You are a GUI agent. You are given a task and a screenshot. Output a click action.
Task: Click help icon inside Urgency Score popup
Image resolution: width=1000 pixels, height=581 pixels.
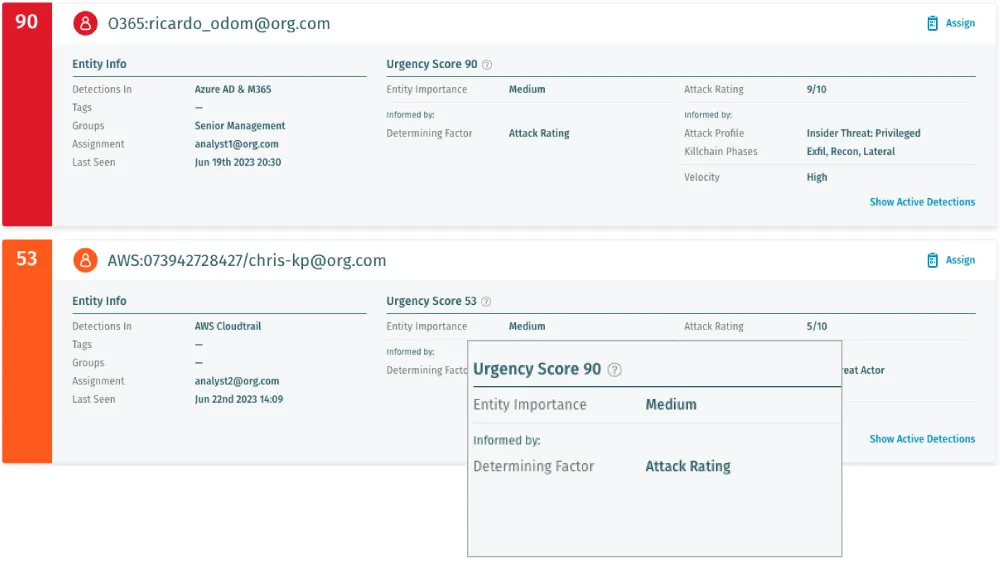click(x=615, y=369)
